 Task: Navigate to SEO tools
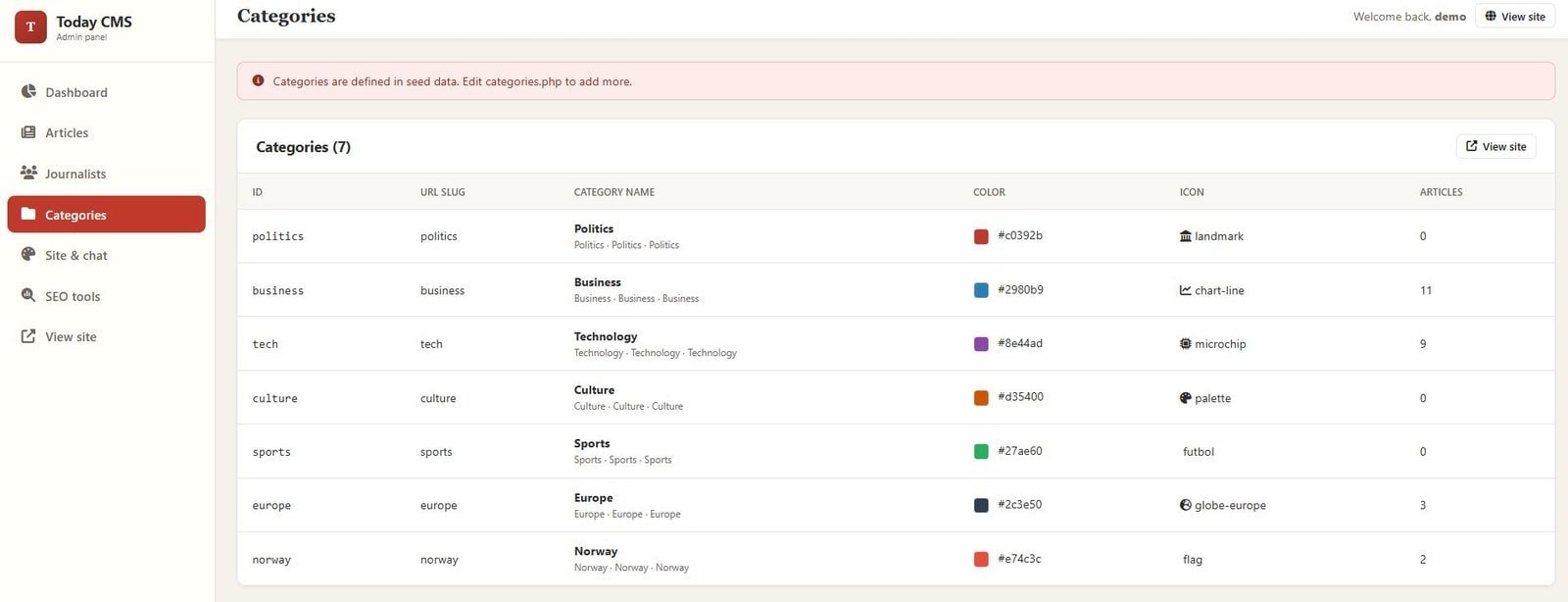tap(107, 296)
